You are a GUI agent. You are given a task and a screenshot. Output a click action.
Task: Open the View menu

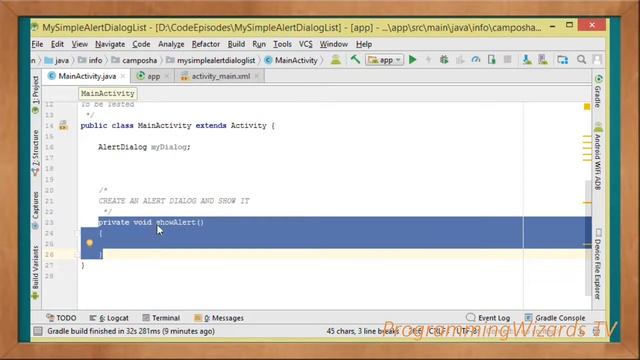pyautogui.click(x=80, y=44)
